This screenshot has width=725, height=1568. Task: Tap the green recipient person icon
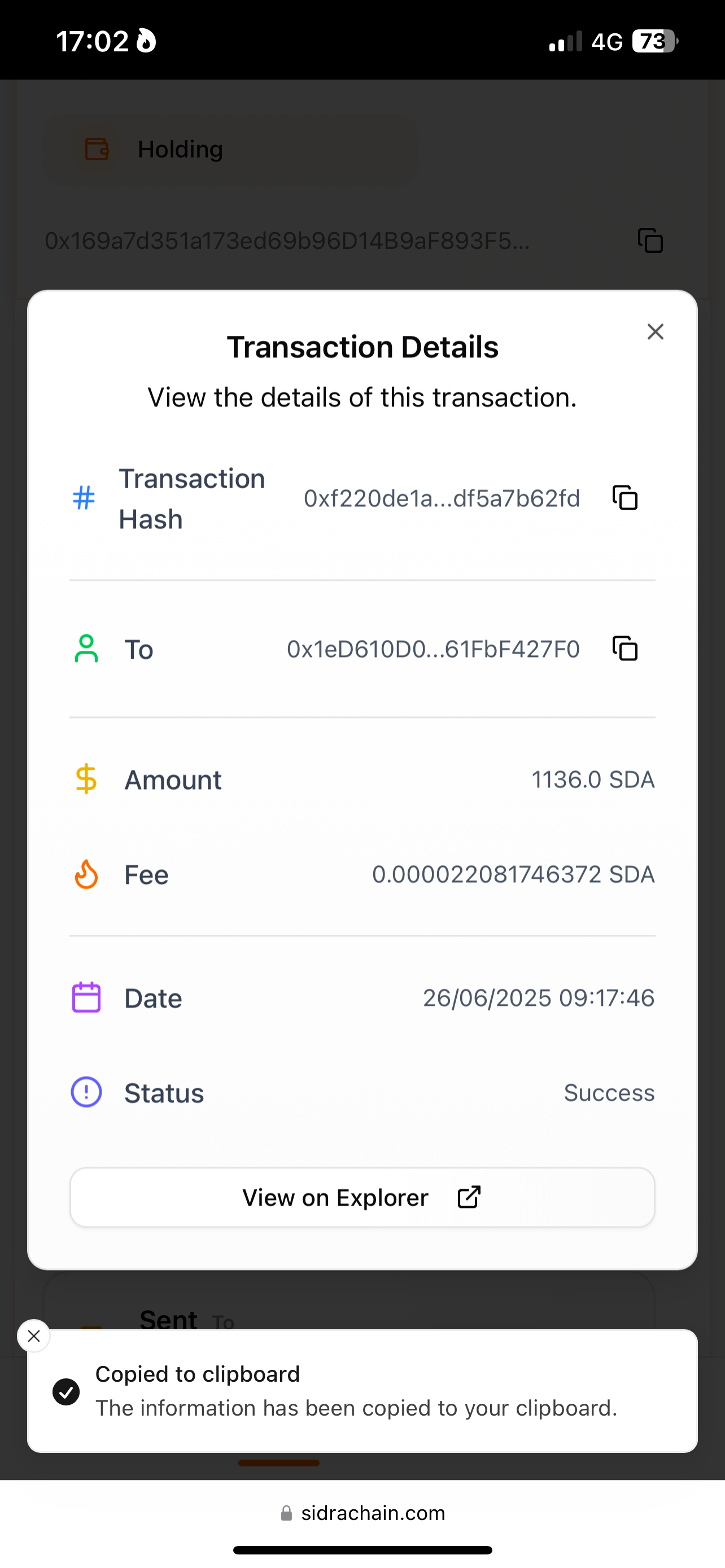coord(86,649)
